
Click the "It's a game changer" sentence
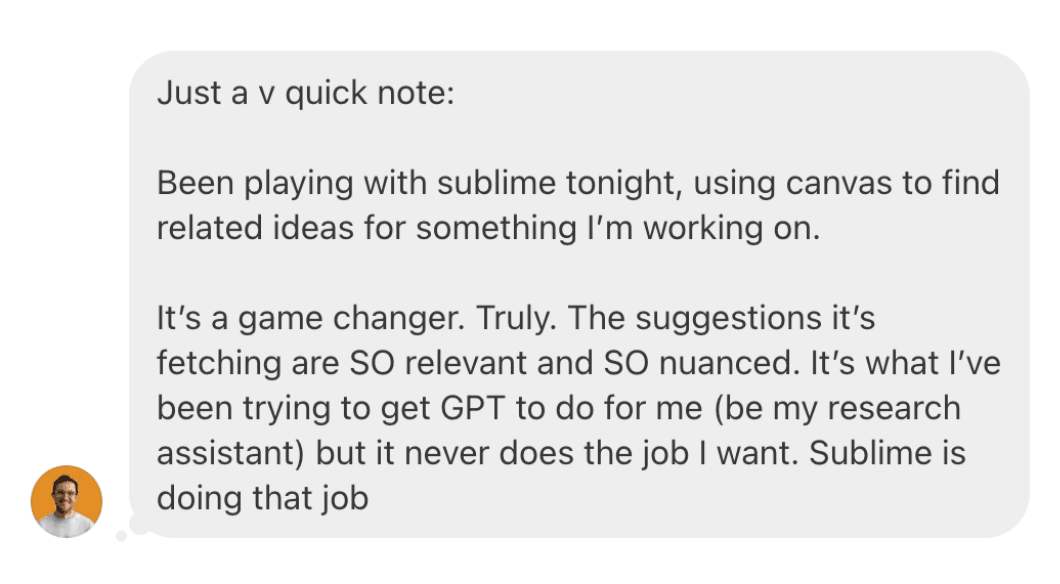312,319
